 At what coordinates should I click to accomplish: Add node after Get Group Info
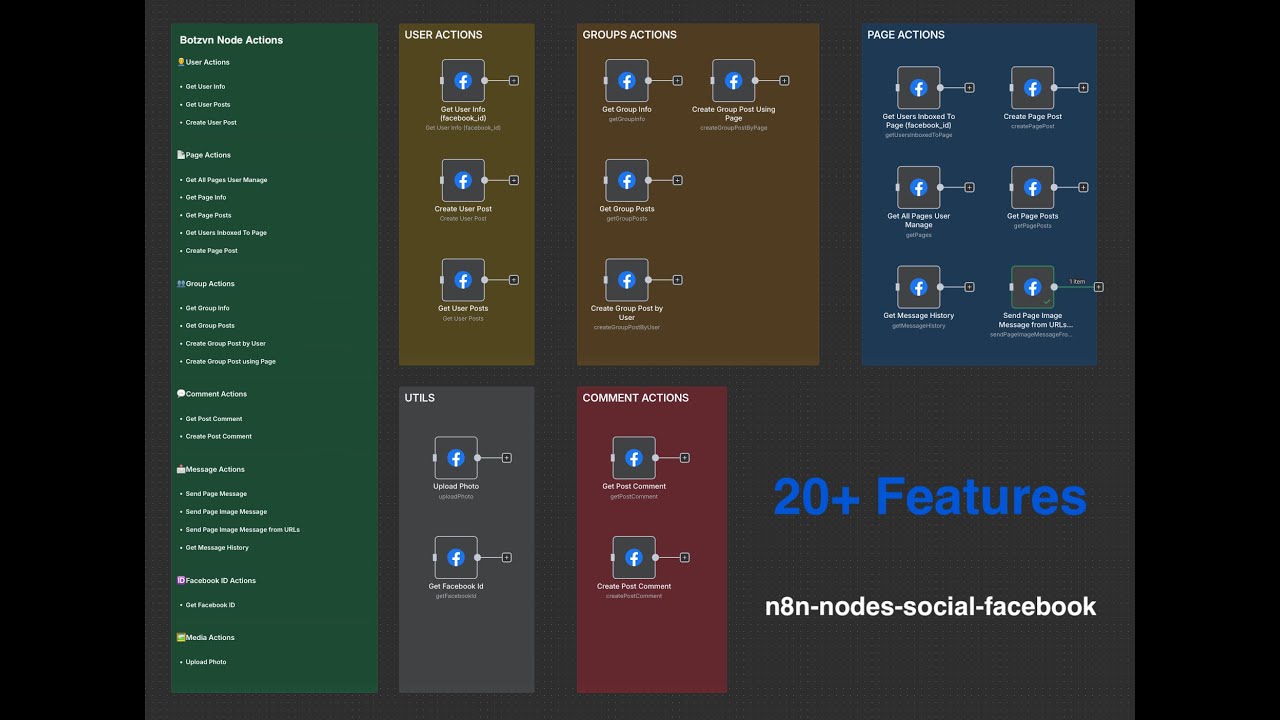click(x=677, y=80)
